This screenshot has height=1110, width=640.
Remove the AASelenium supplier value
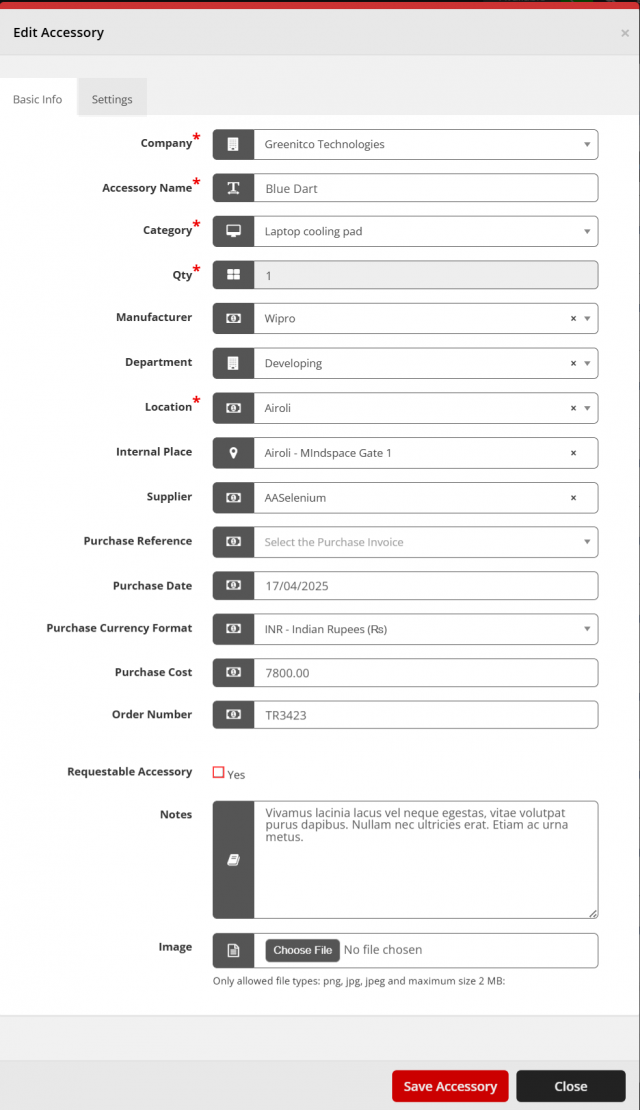point(573,498)
